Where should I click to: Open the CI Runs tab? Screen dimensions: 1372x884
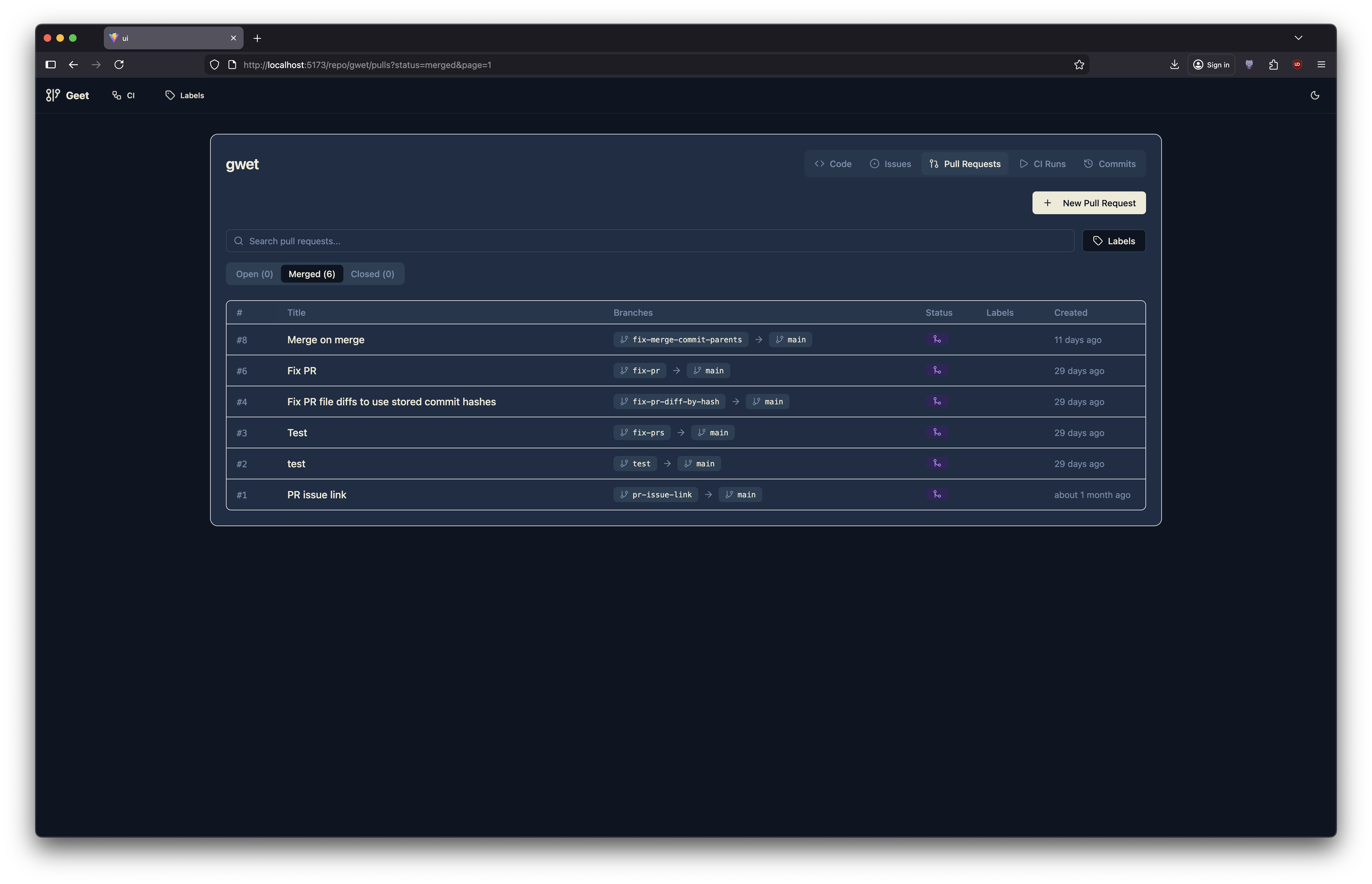point(1043,164)
